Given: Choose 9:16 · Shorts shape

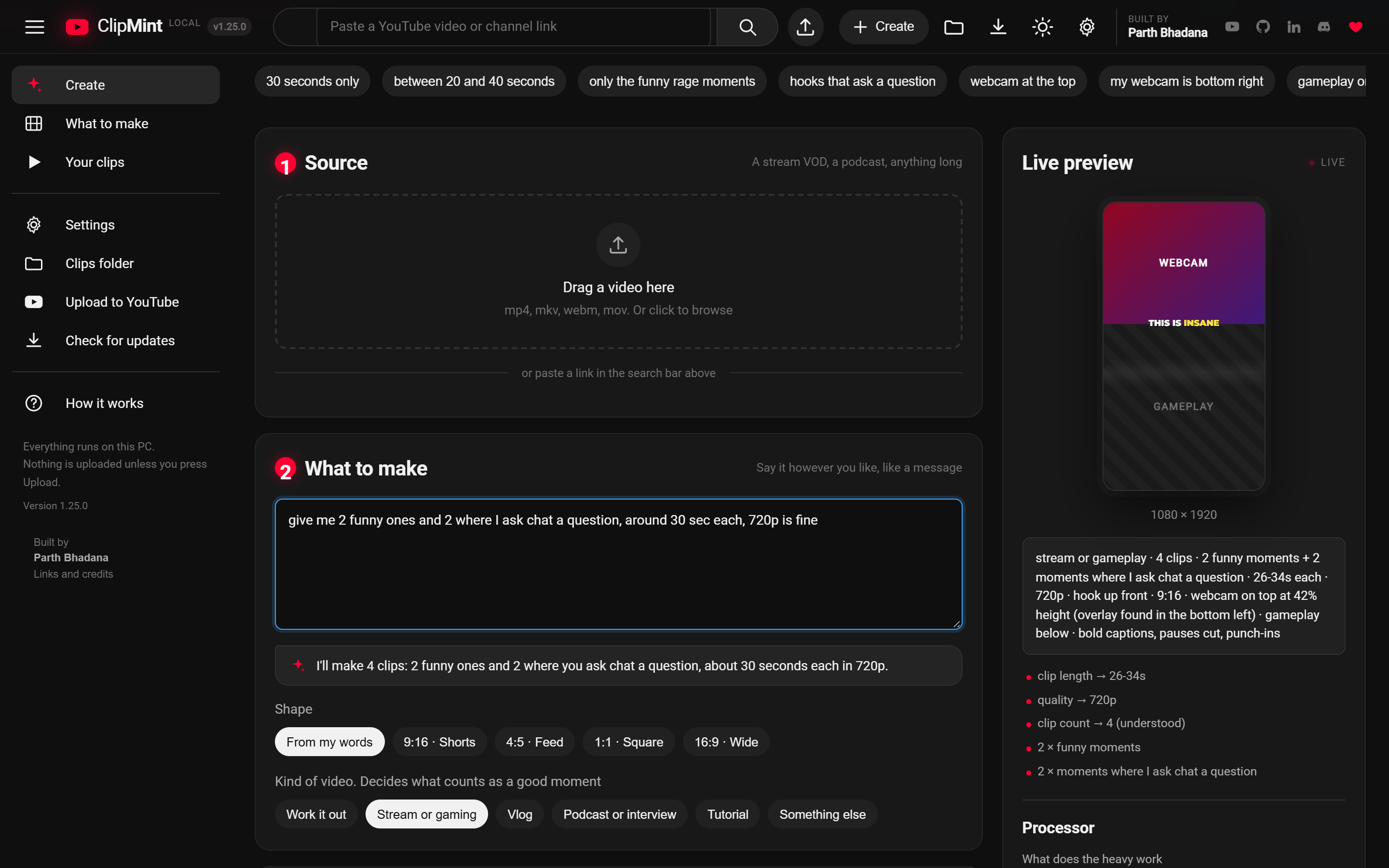Looking at the screenshot, I should (439, 742).
